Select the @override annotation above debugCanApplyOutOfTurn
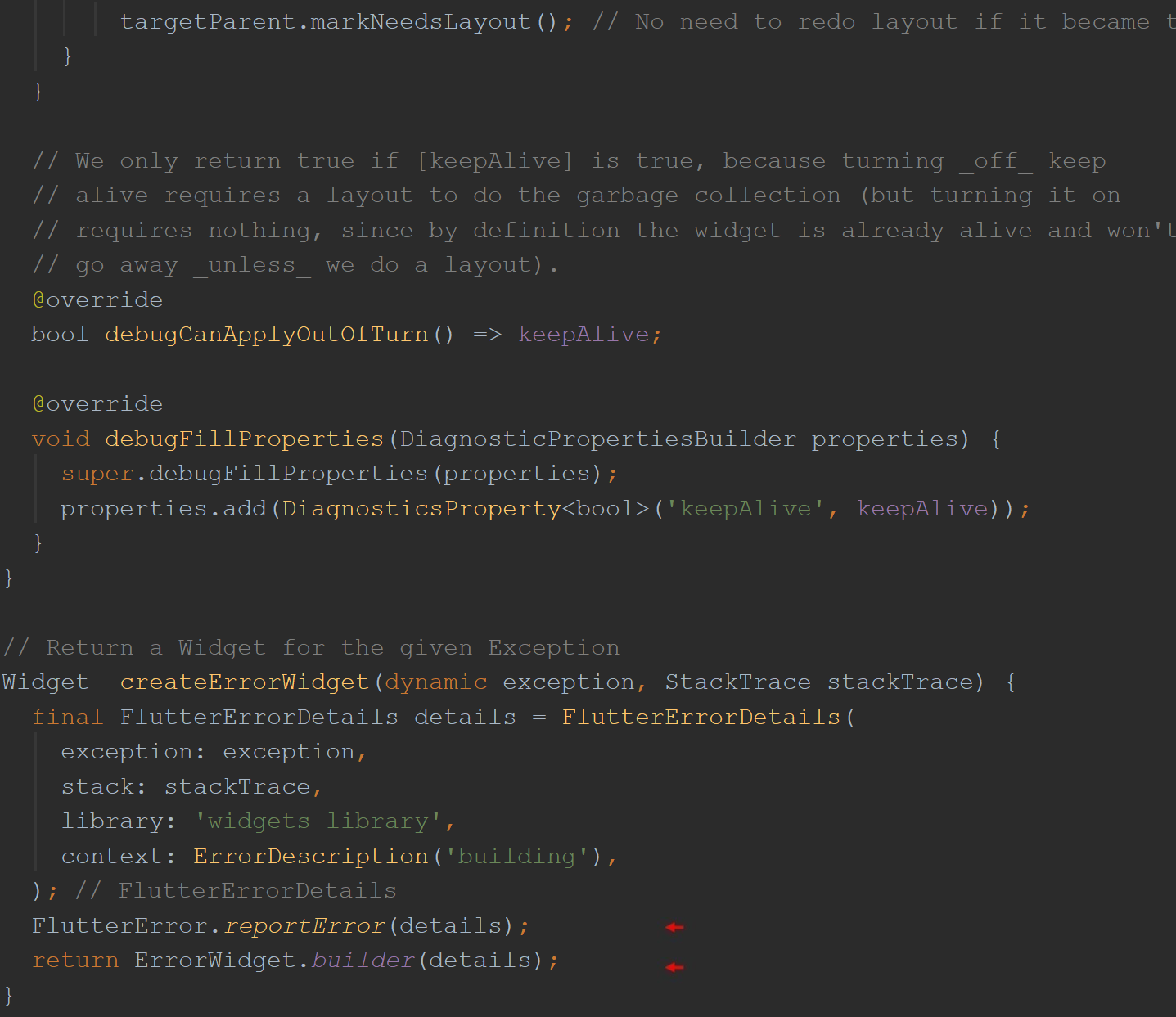 97,299
